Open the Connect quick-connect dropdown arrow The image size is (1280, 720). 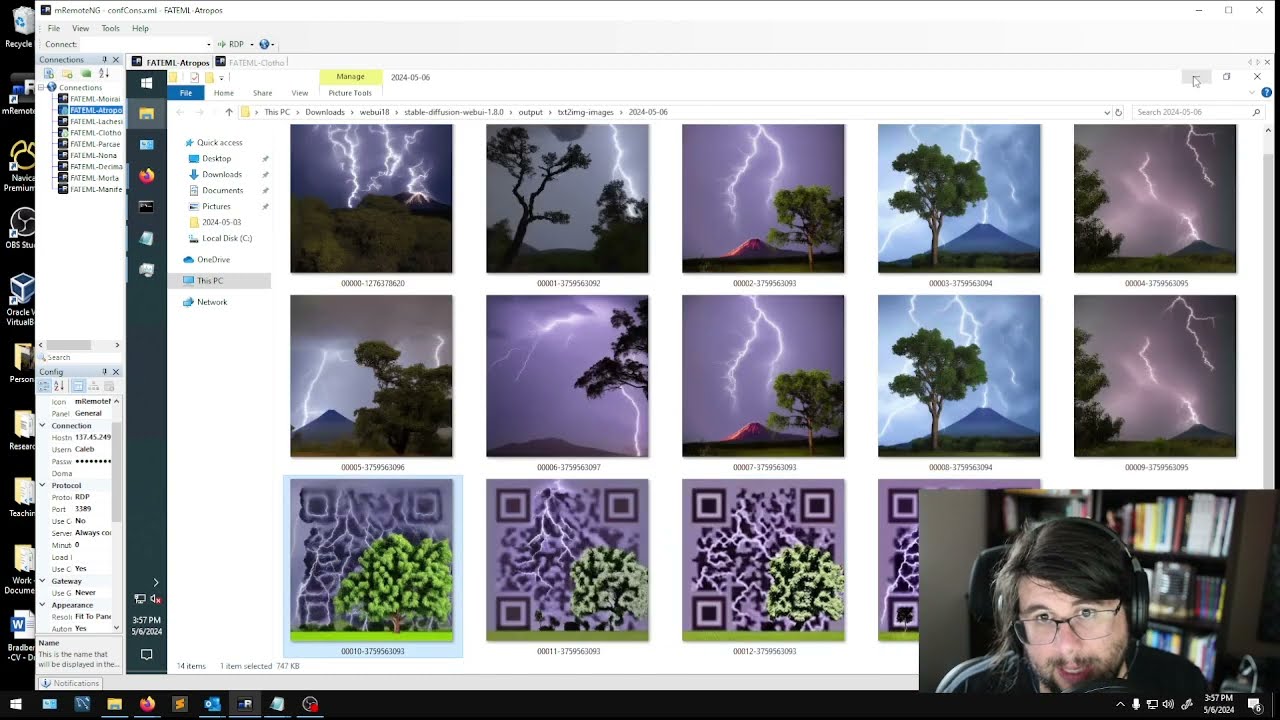pyautogui.click(x=209, y=44)
